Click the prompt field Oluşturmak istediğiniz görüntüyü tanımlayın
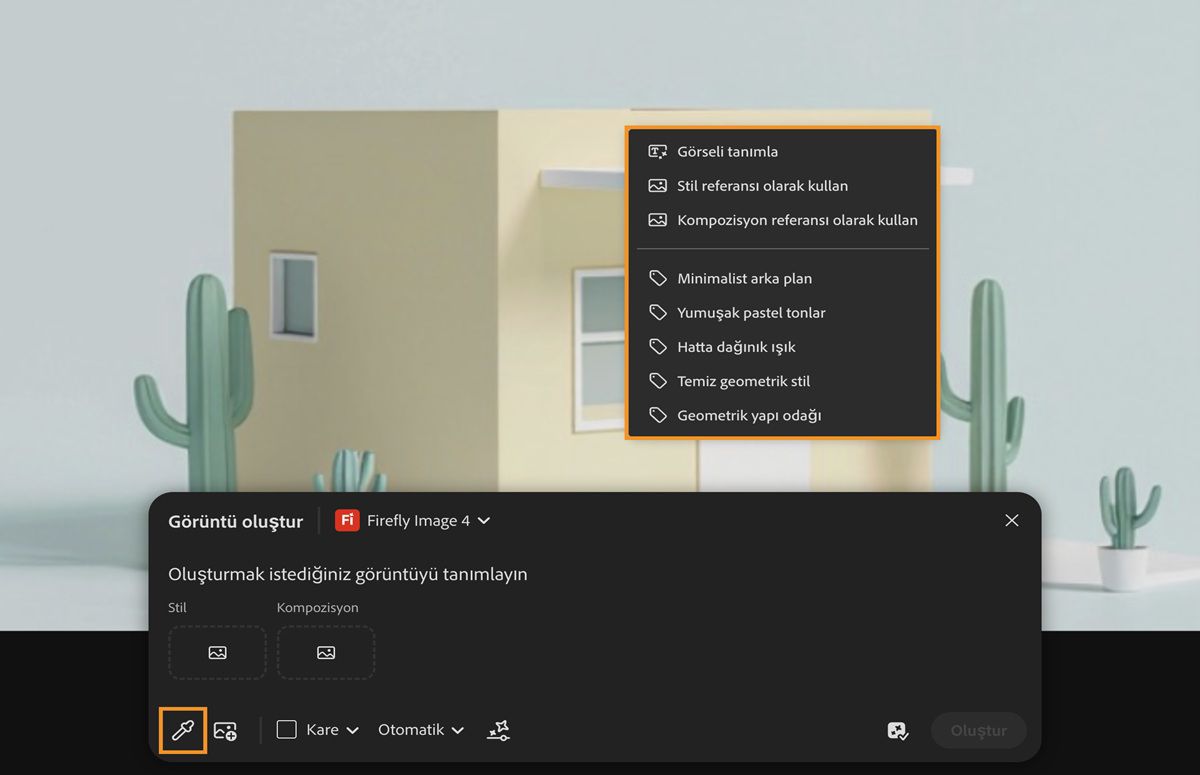The image size is (1200, 775). (348, 574)
